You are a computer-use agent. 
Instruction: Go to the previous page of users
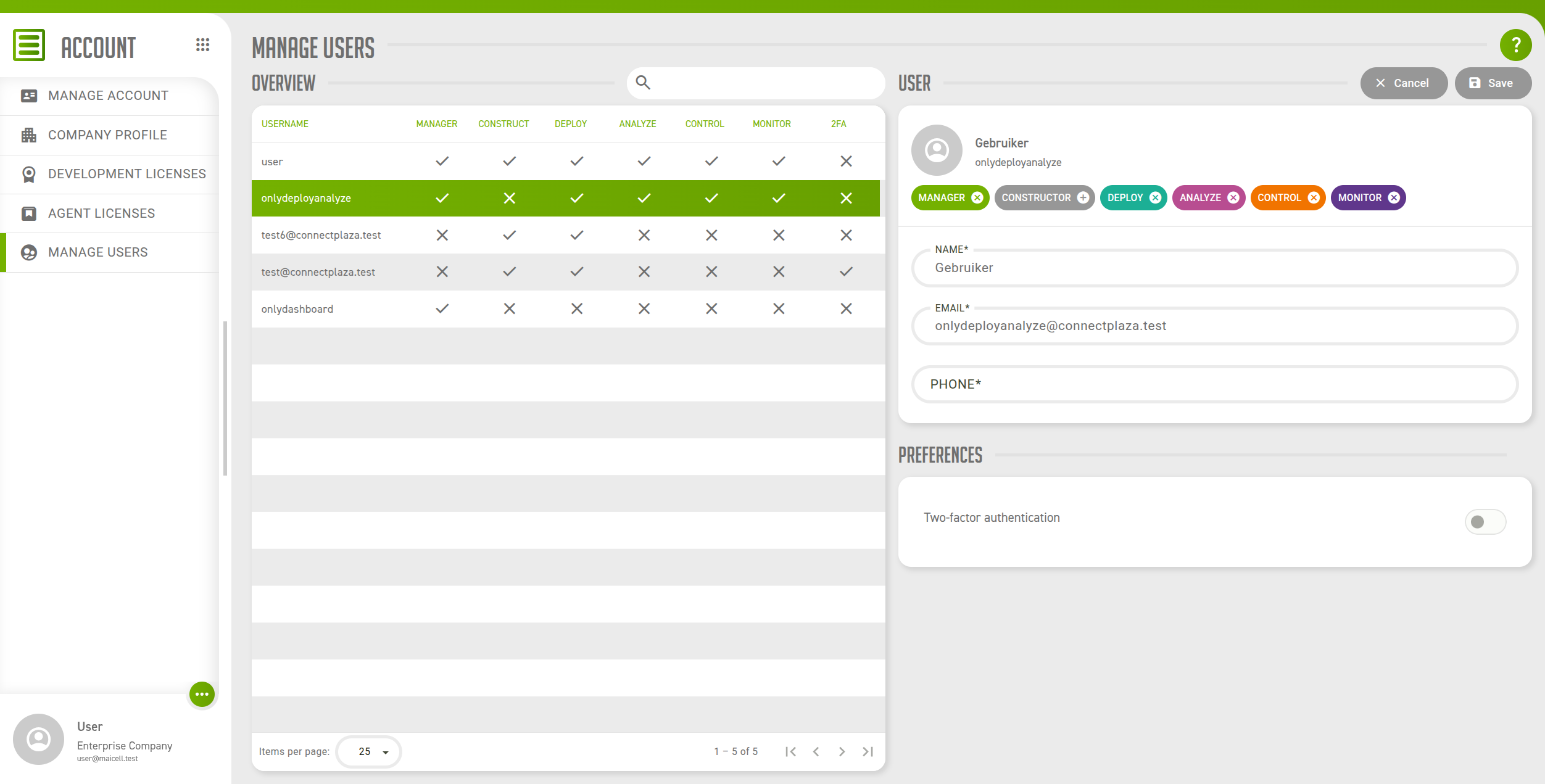point(816,751)
